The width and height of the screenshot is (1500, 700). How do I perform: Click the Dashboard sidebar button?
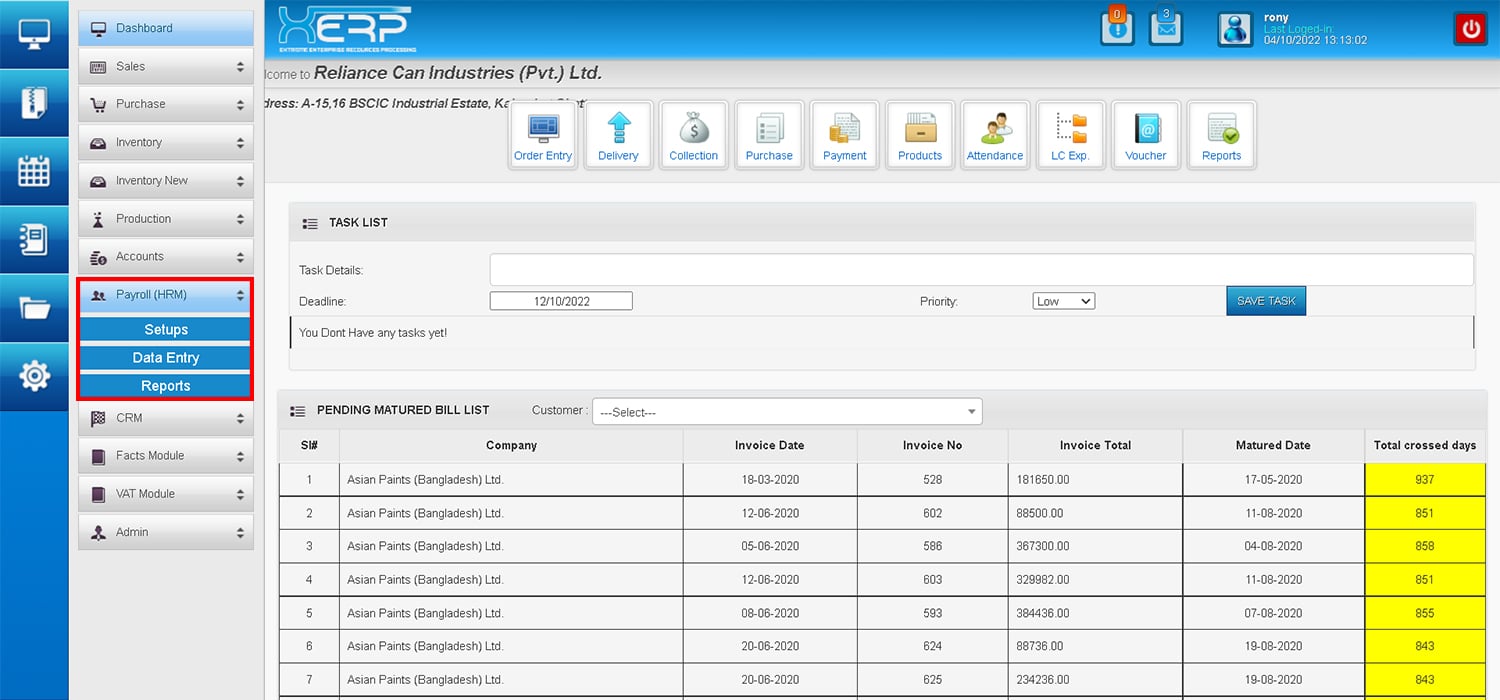(166, 28)
